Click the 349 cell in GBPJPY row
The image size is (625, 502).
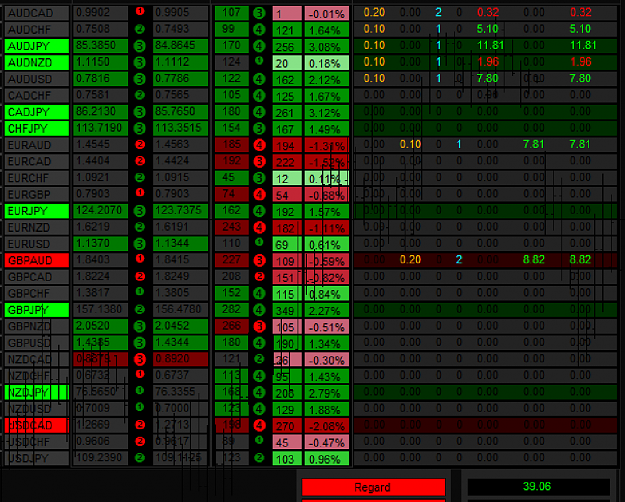click(x=287, y=310)
